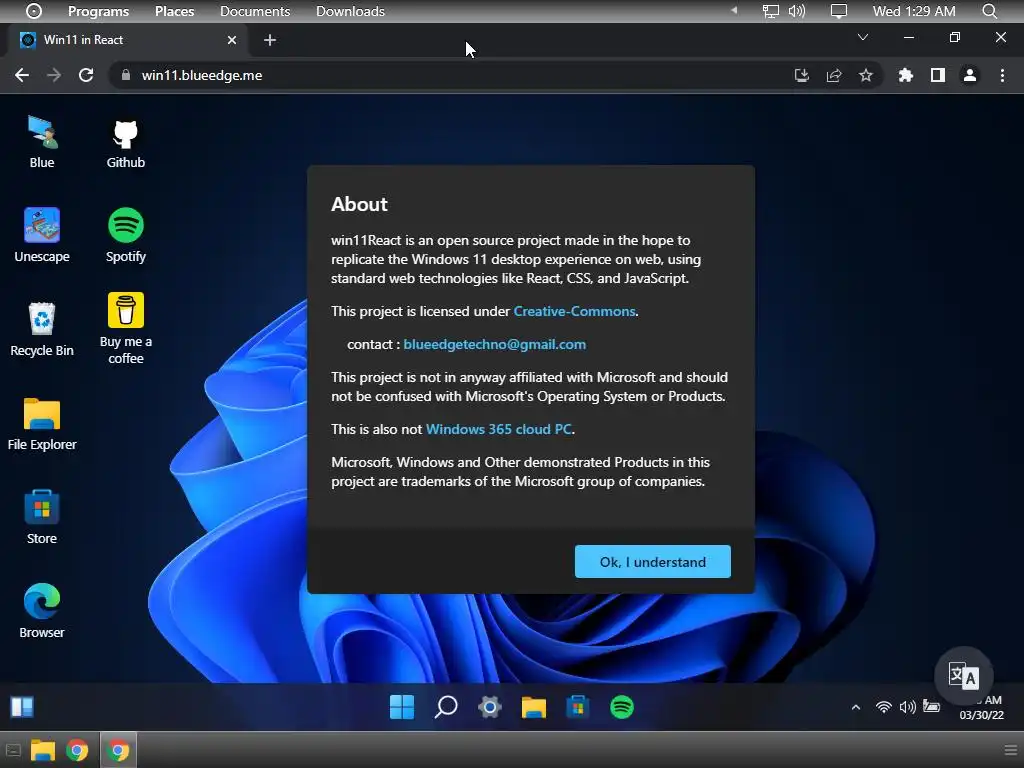Click the 03/30/22 date in Win11 taskbar
Image resolution: width=1024 pixels, height=768 pixels.
pos(982,715)
